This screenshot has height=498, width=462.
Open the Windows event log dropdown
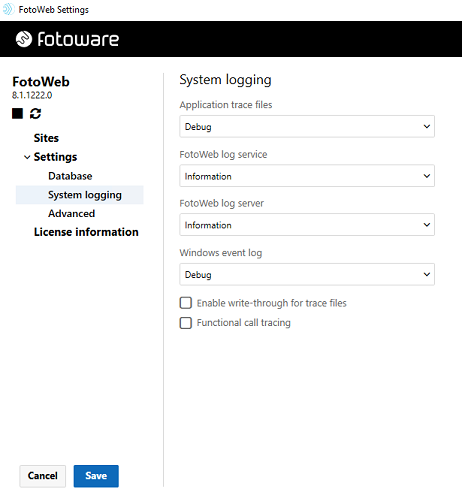(307, 274)
